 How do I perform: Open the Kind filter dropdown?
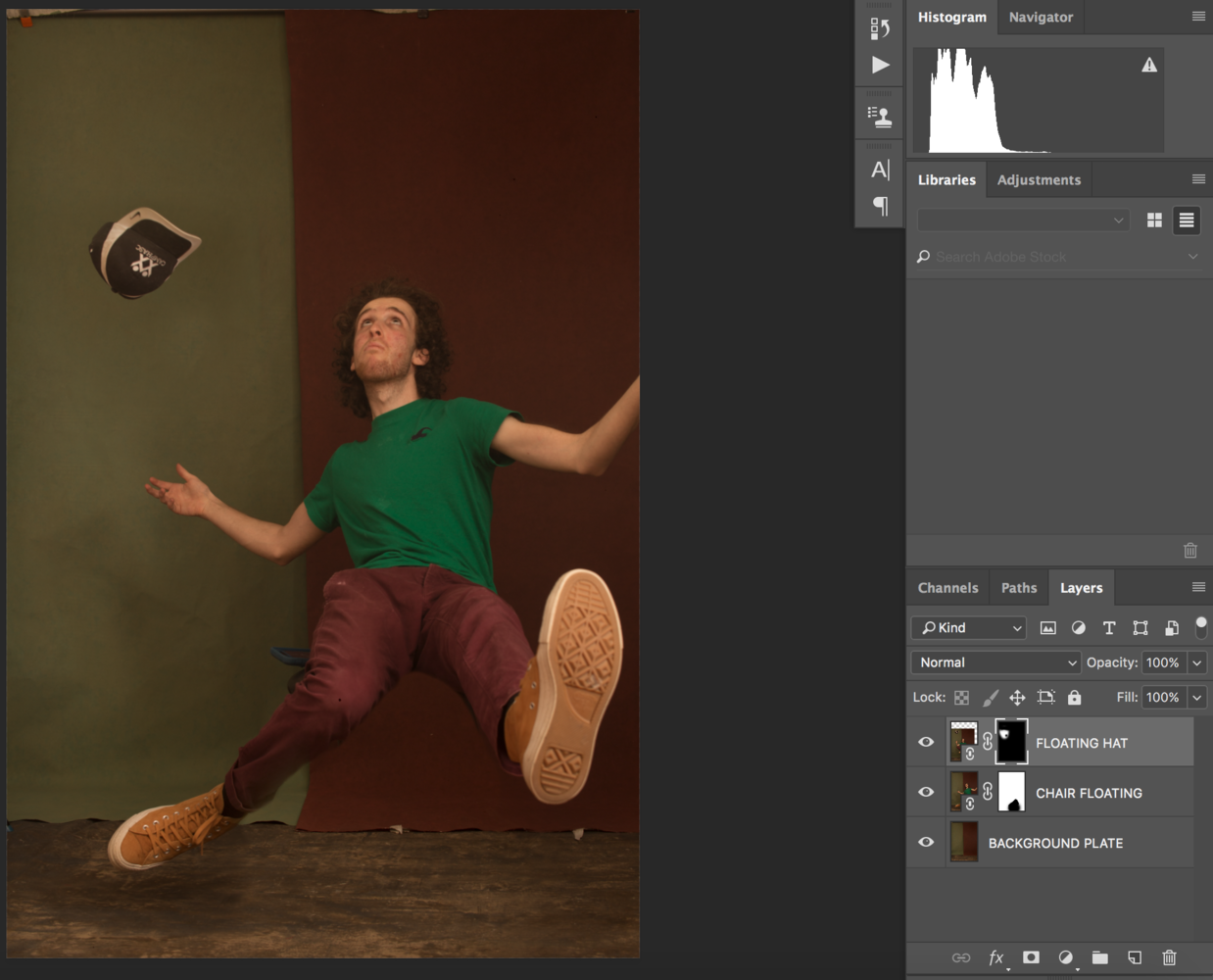click(968, 627)
